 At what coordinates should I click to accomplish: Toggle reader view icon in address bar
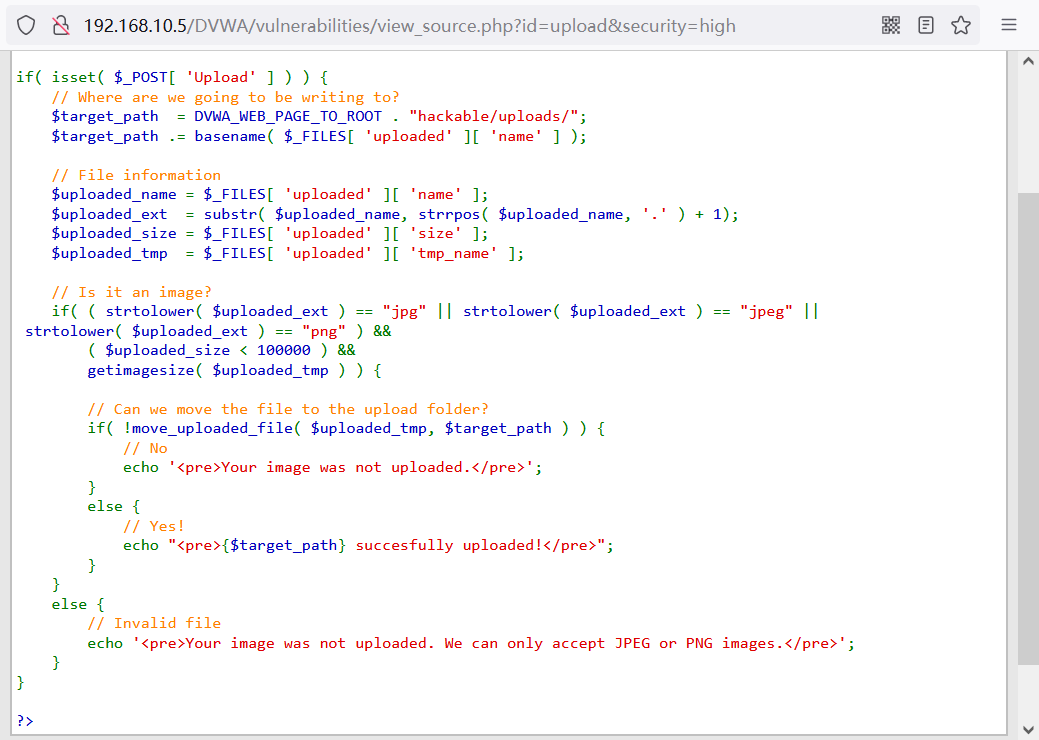click(x=926, y=25)
